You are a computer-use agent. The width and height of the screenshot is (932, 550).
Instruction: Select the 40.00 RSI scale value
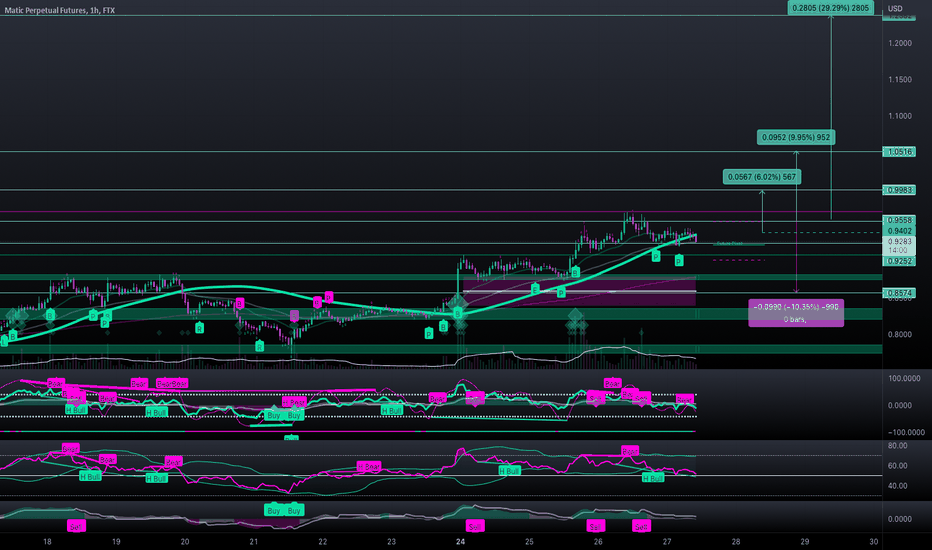pyautogui.click(x=898, y=486)
